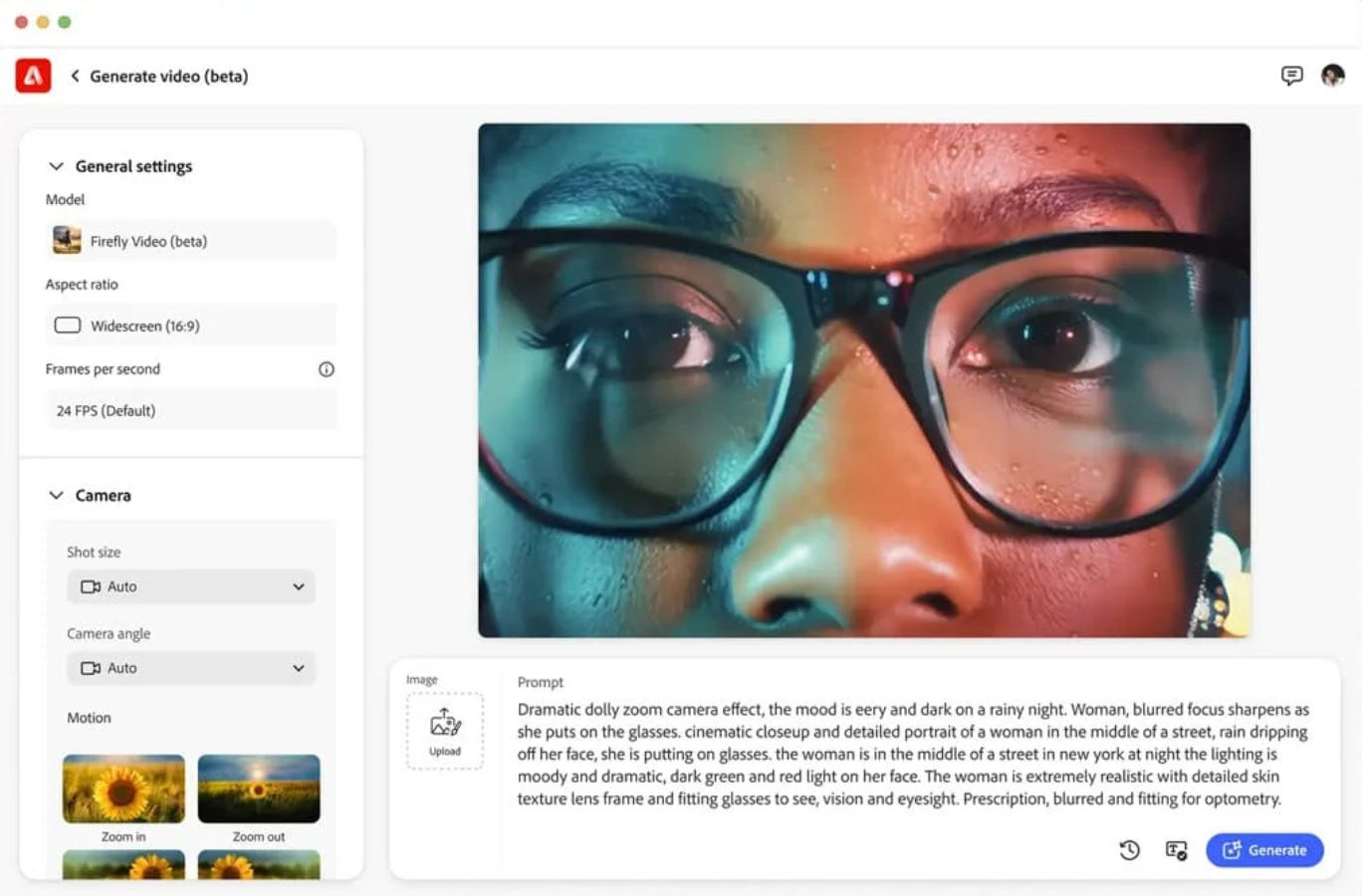Image resolution: width=1362 pixels, height=896 pixels.
Task: Open the Camera angle dropdown
Action: click(191, 669)
